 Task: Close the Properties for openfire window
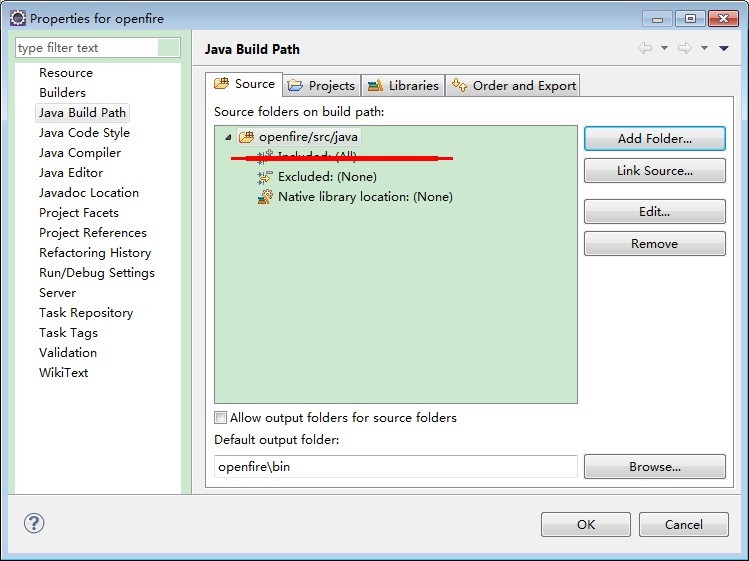click(x=723, y=19)
